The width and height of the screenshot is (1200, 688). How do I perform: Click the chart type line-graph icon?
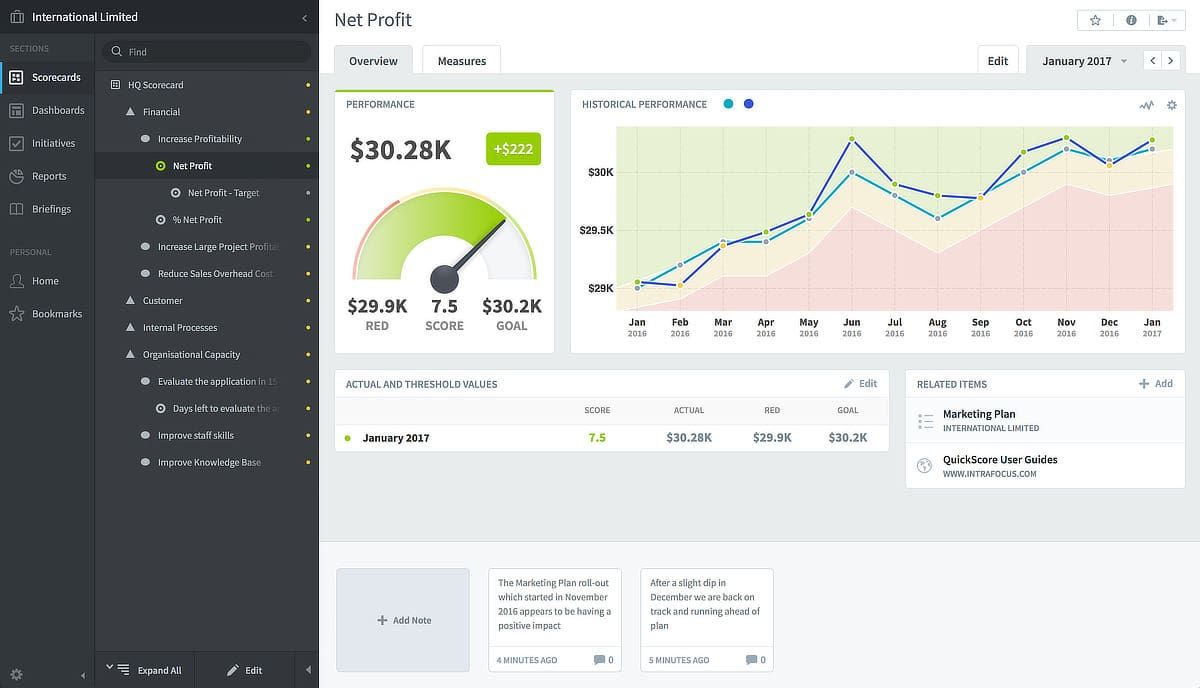1146,105
